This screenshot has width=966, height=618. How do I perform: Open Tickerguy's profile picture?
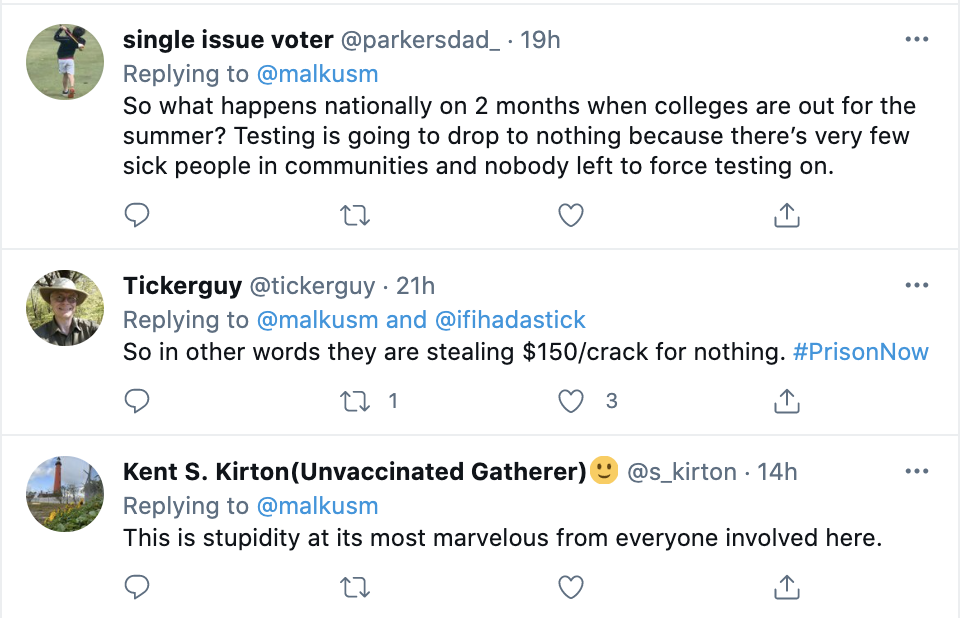click(x=65, y=308)
